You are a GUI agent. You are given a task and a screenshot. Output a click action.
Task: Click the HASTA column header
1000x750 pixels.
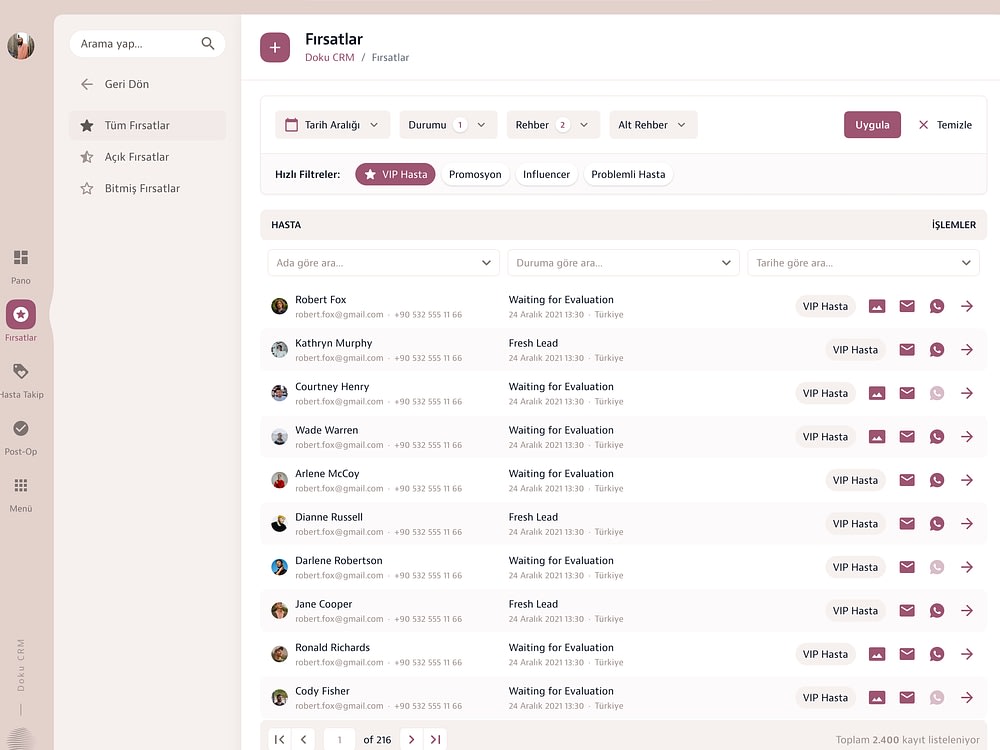(286, 224)
